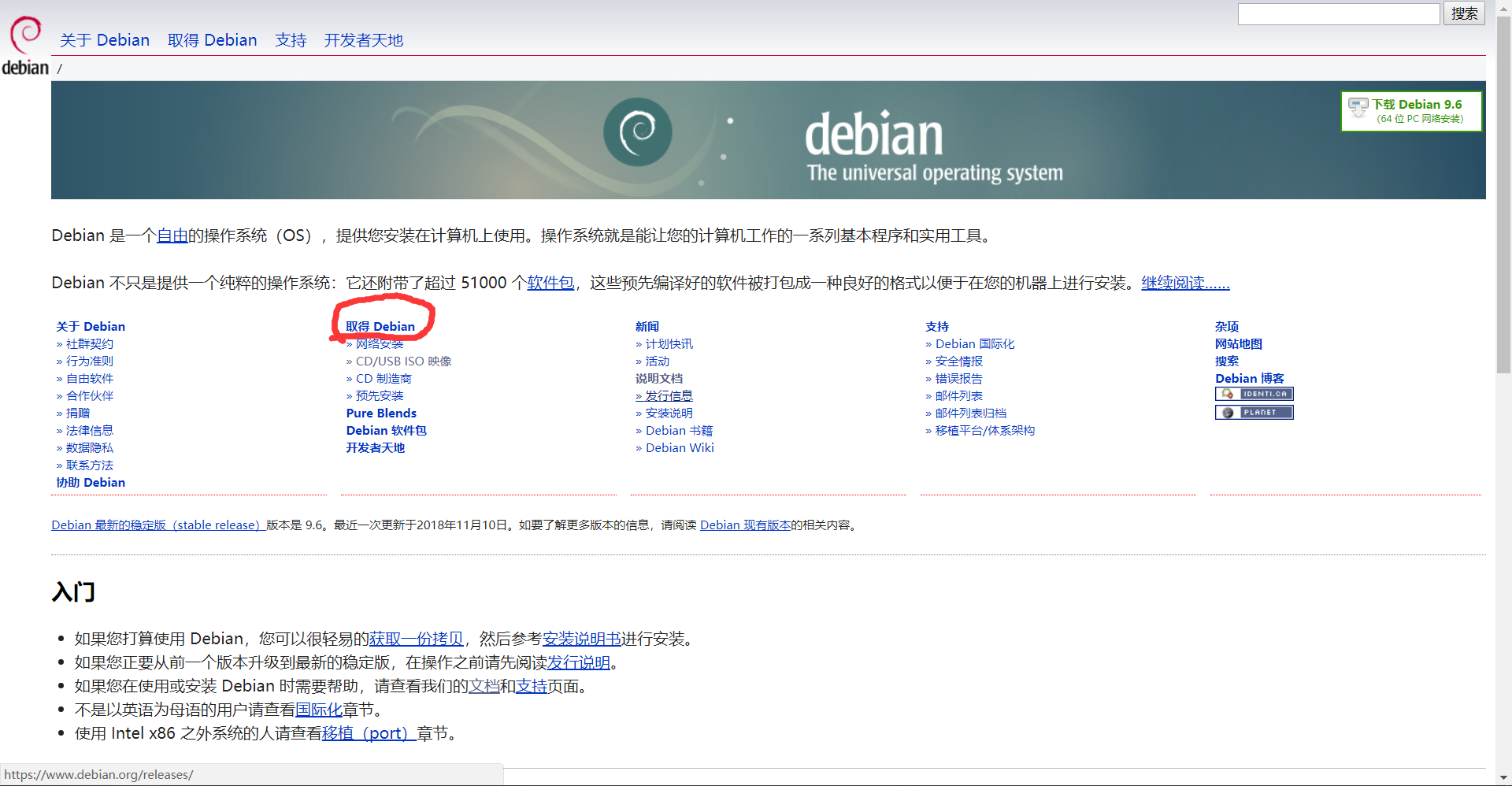
Task: Open the 错误报告 link
Action: click(x=959, y=378)
